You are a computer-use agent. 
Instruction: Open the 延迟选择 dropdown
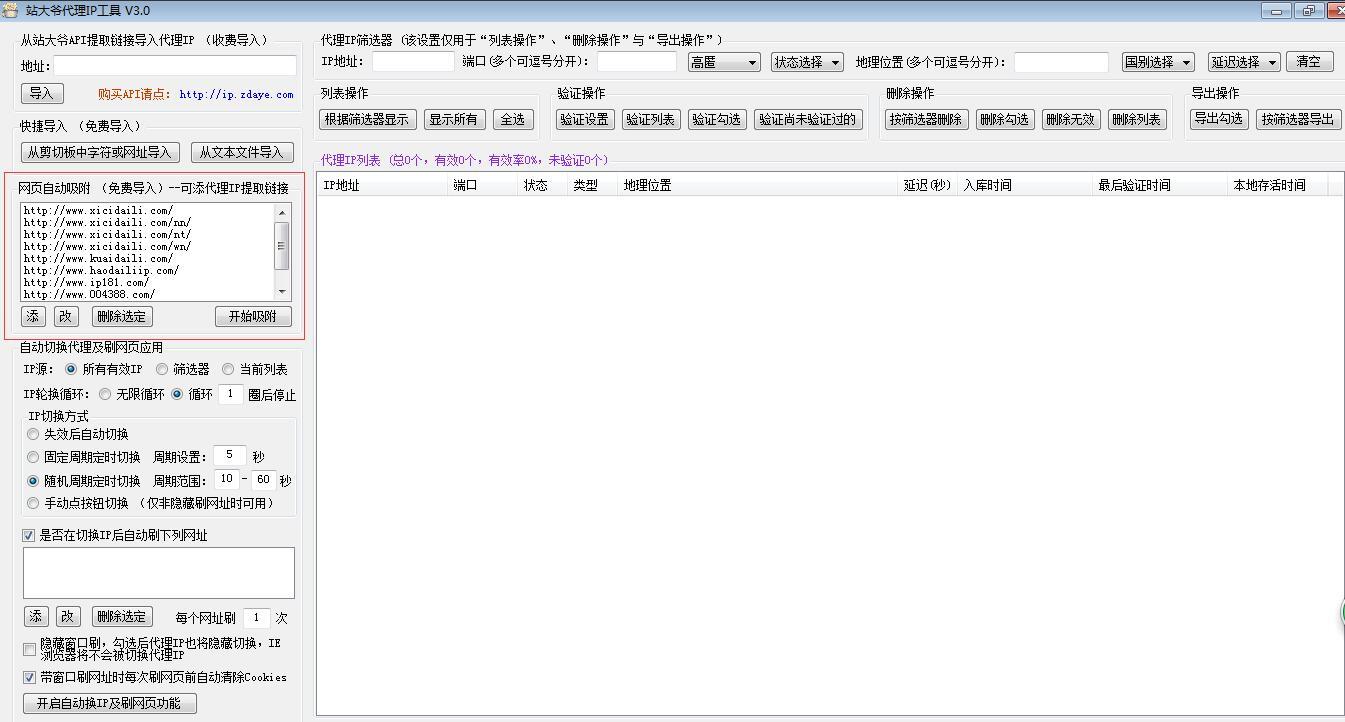coord(1244,62)
